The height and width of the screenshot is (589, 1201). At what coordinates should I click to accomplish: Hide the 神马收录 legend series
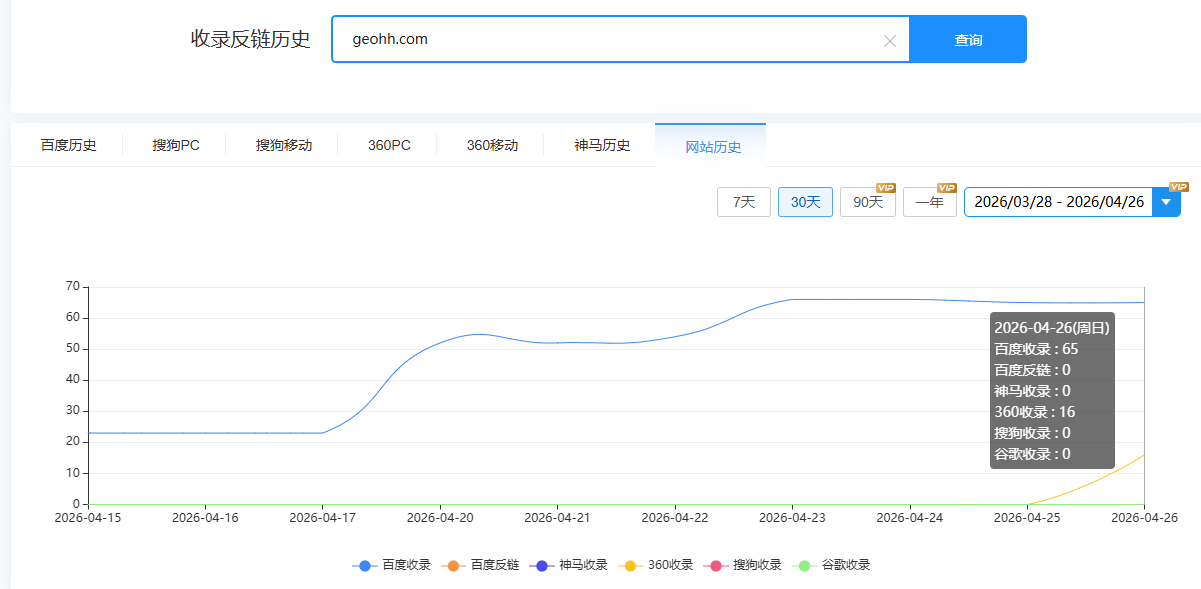[570, 565]
